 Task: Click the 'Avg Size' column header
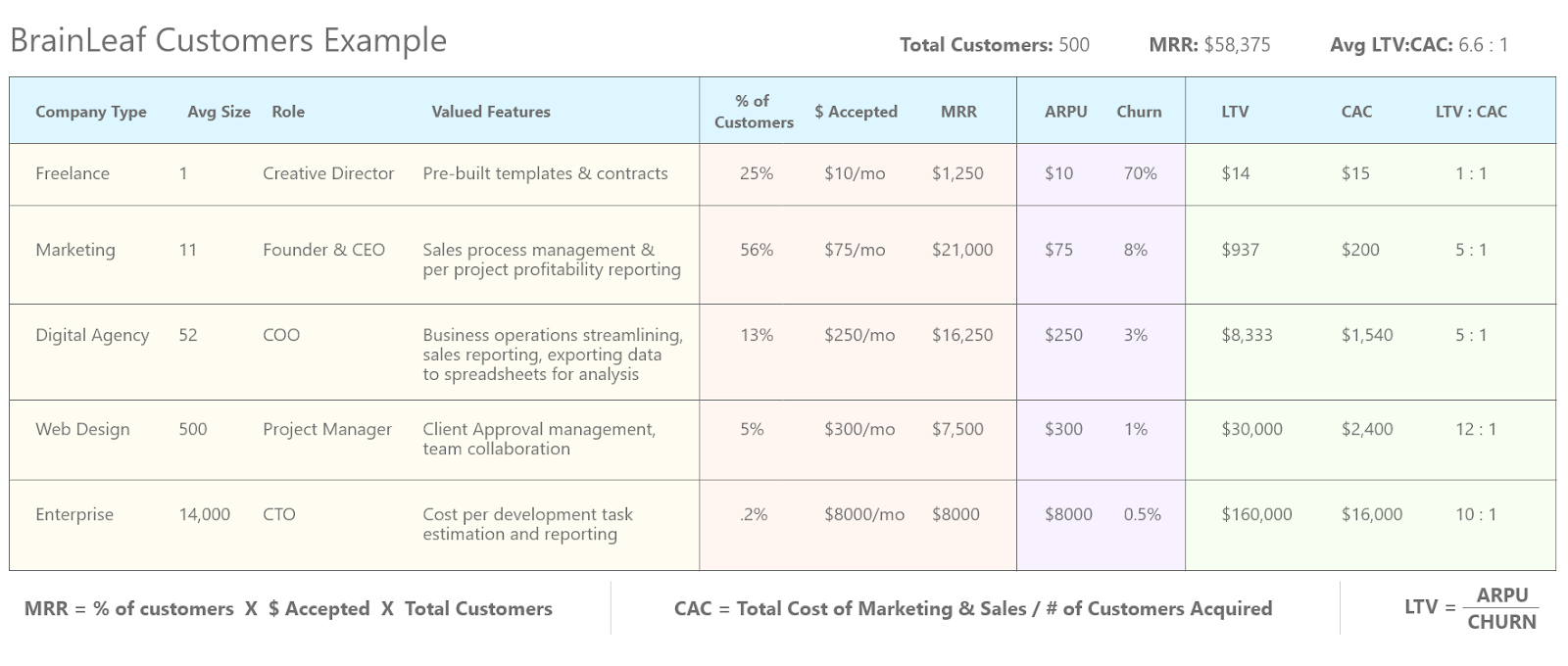219,112
